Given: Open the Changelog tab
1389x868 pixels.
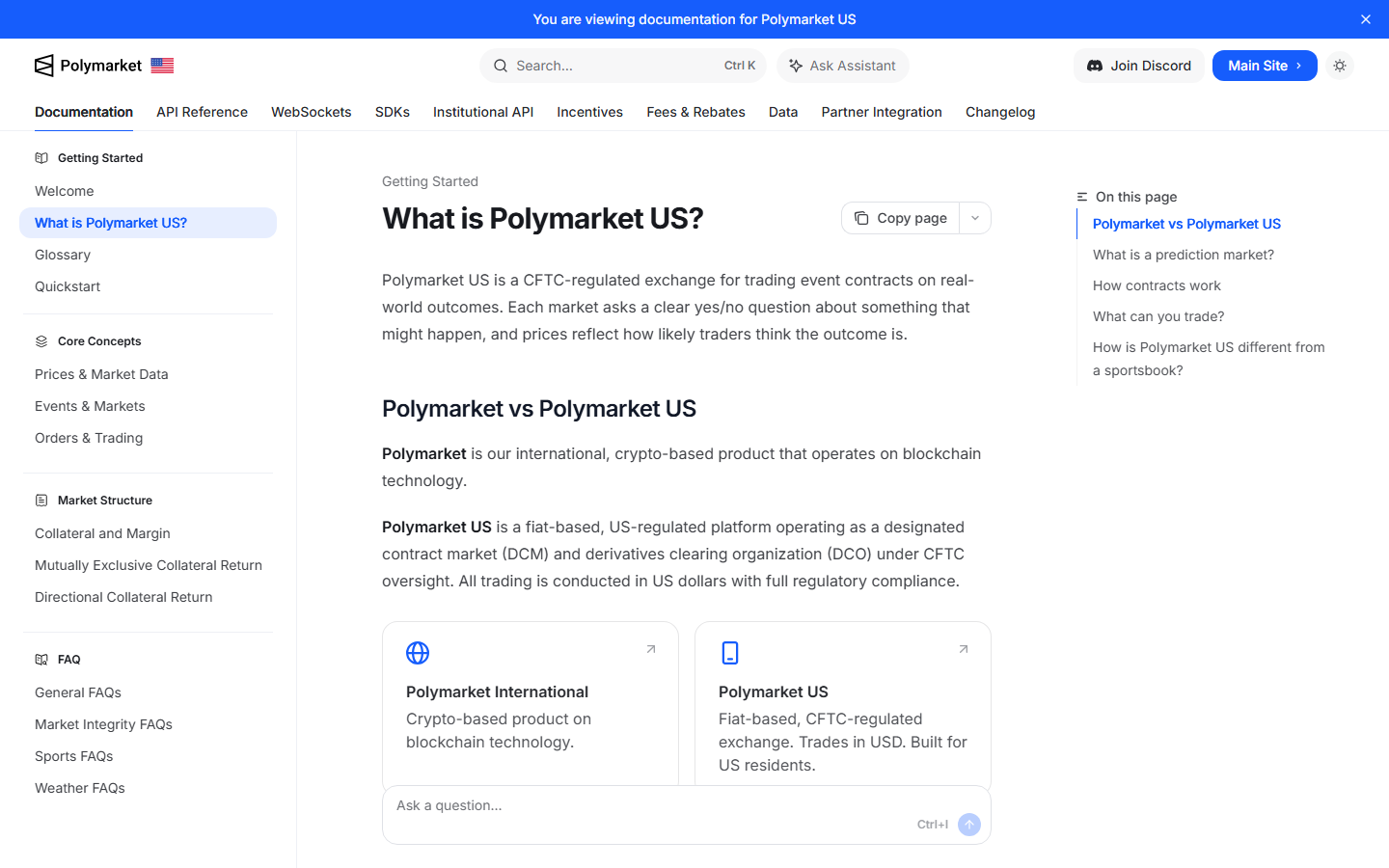Looking at the screenshot, I should coord(1000,112).
